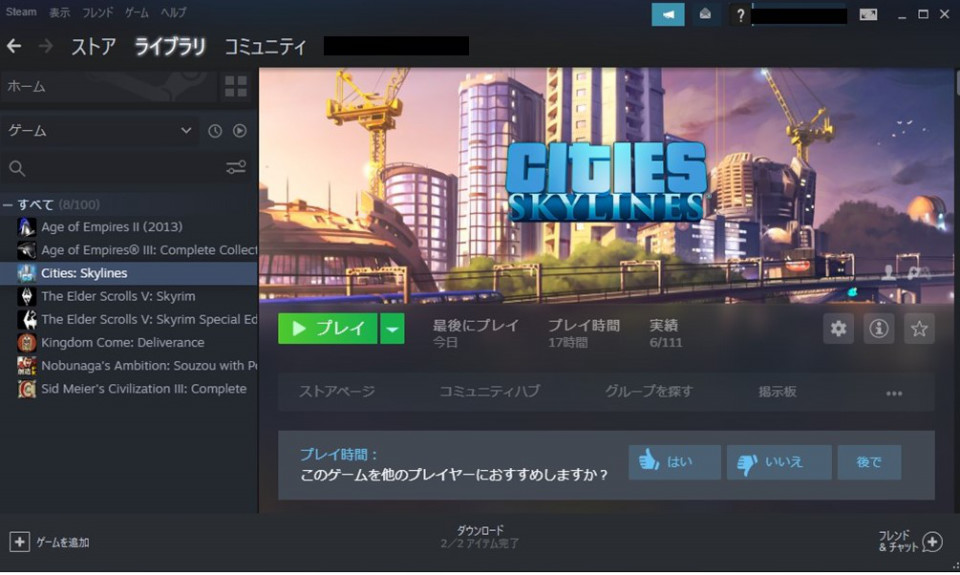Open the グループを探す link
The width and height of the screenshot is (960, 575).
649,391
